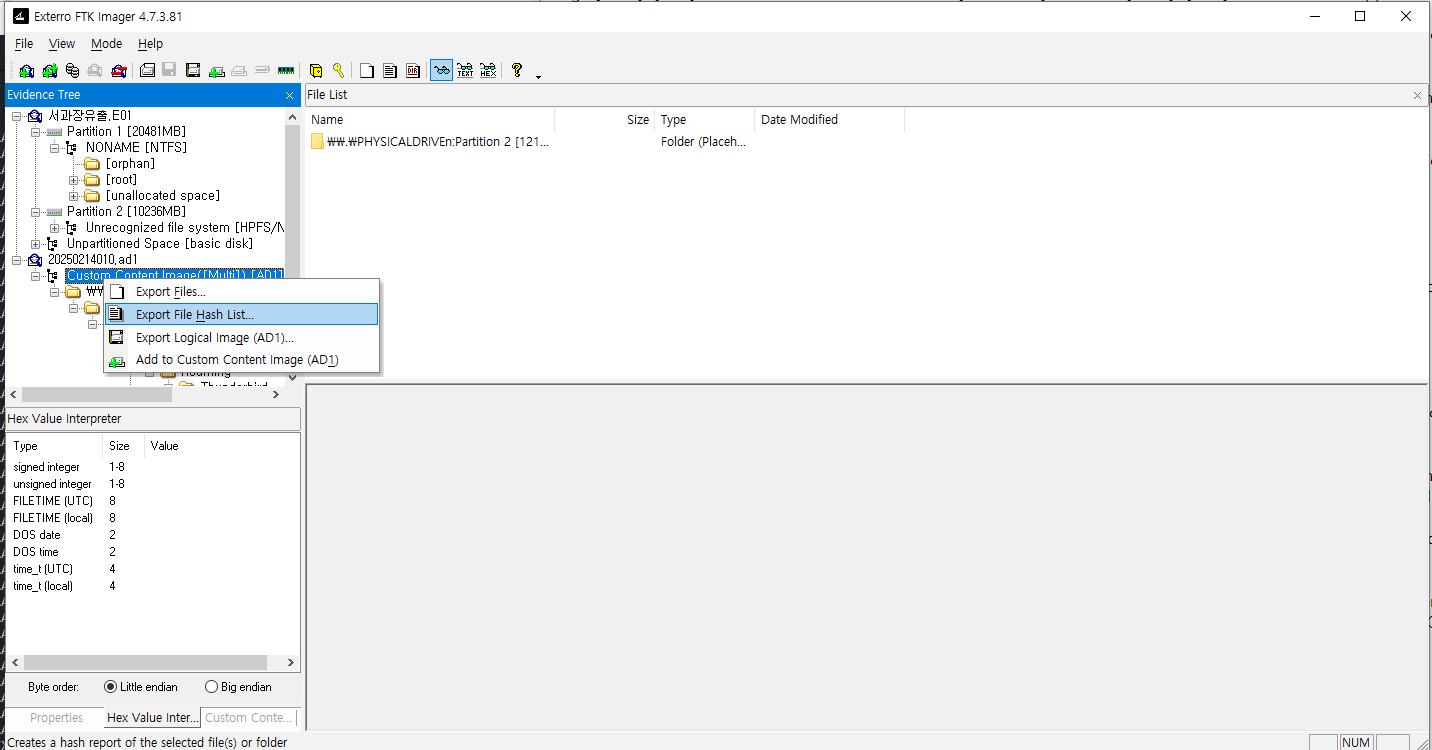This screenshot has height=750, width=1432.
Task: Select automatic file viewer glasses icon
Action: point(441,70)
